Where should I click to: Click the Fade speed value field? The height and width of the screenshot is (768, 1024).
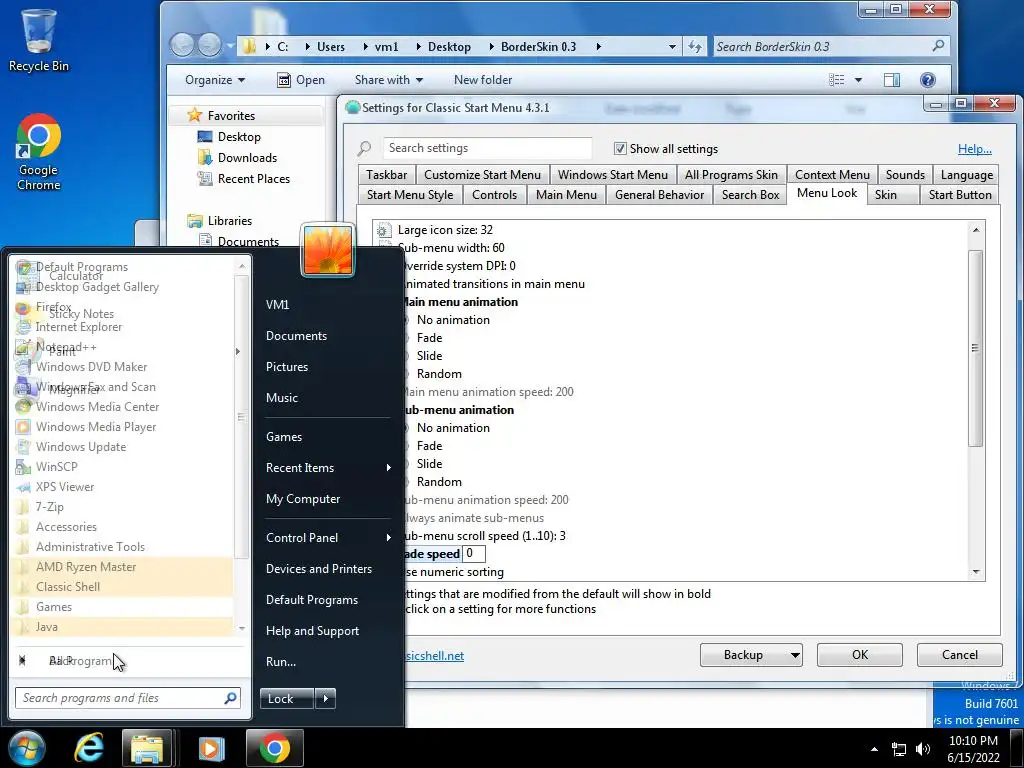473,554
